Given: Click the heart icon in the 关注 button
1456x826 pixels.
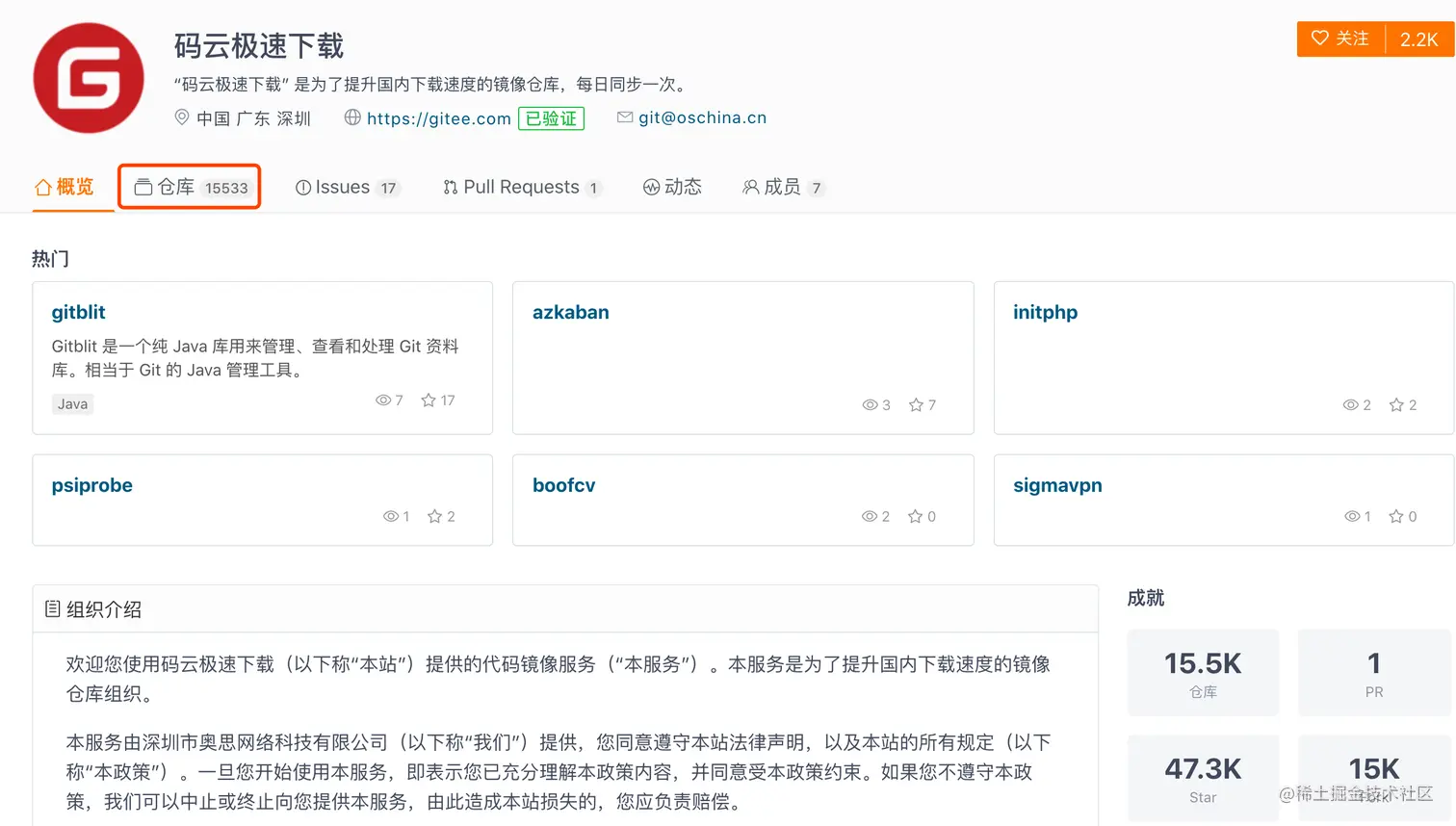Looking at the screenshot, I should 1320,39.
